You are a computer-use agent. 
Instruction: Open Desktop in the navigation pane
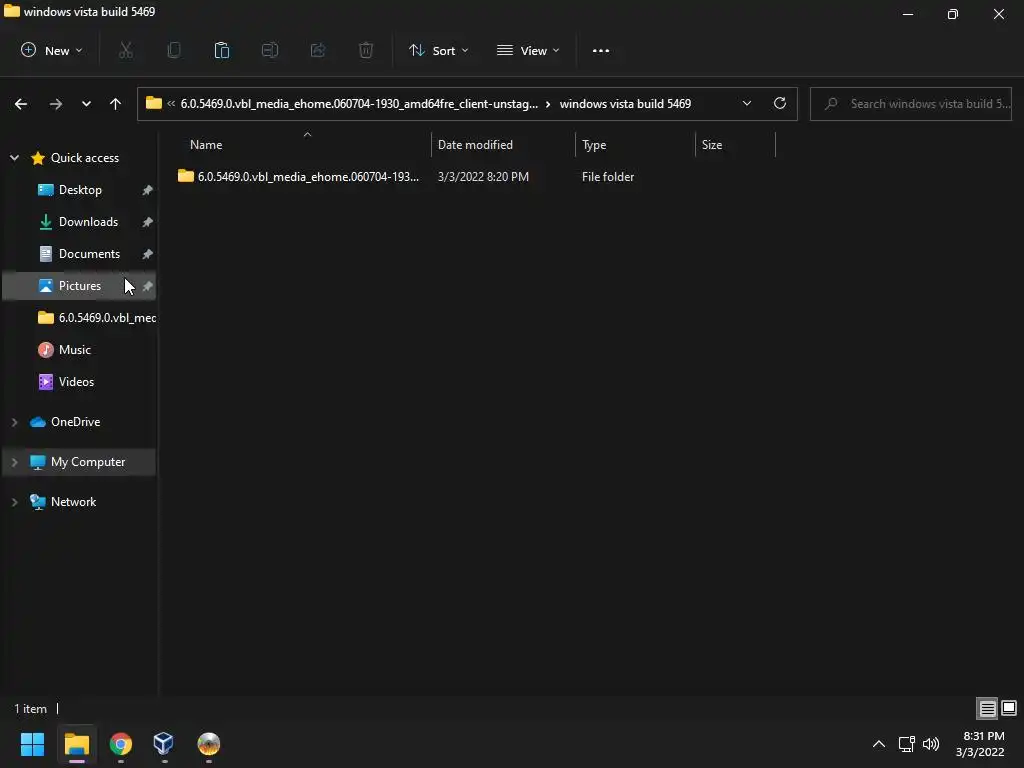tap(80, 190)
